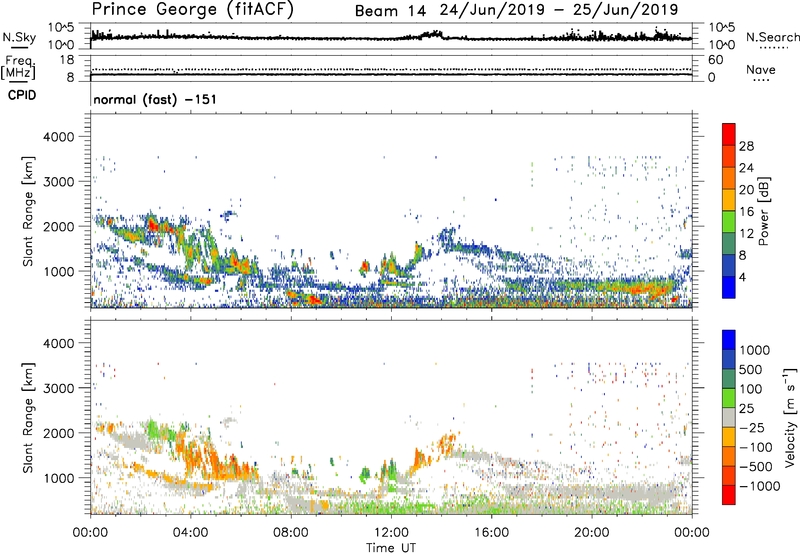Click the '04:00' time tick label

coord(190,533)
